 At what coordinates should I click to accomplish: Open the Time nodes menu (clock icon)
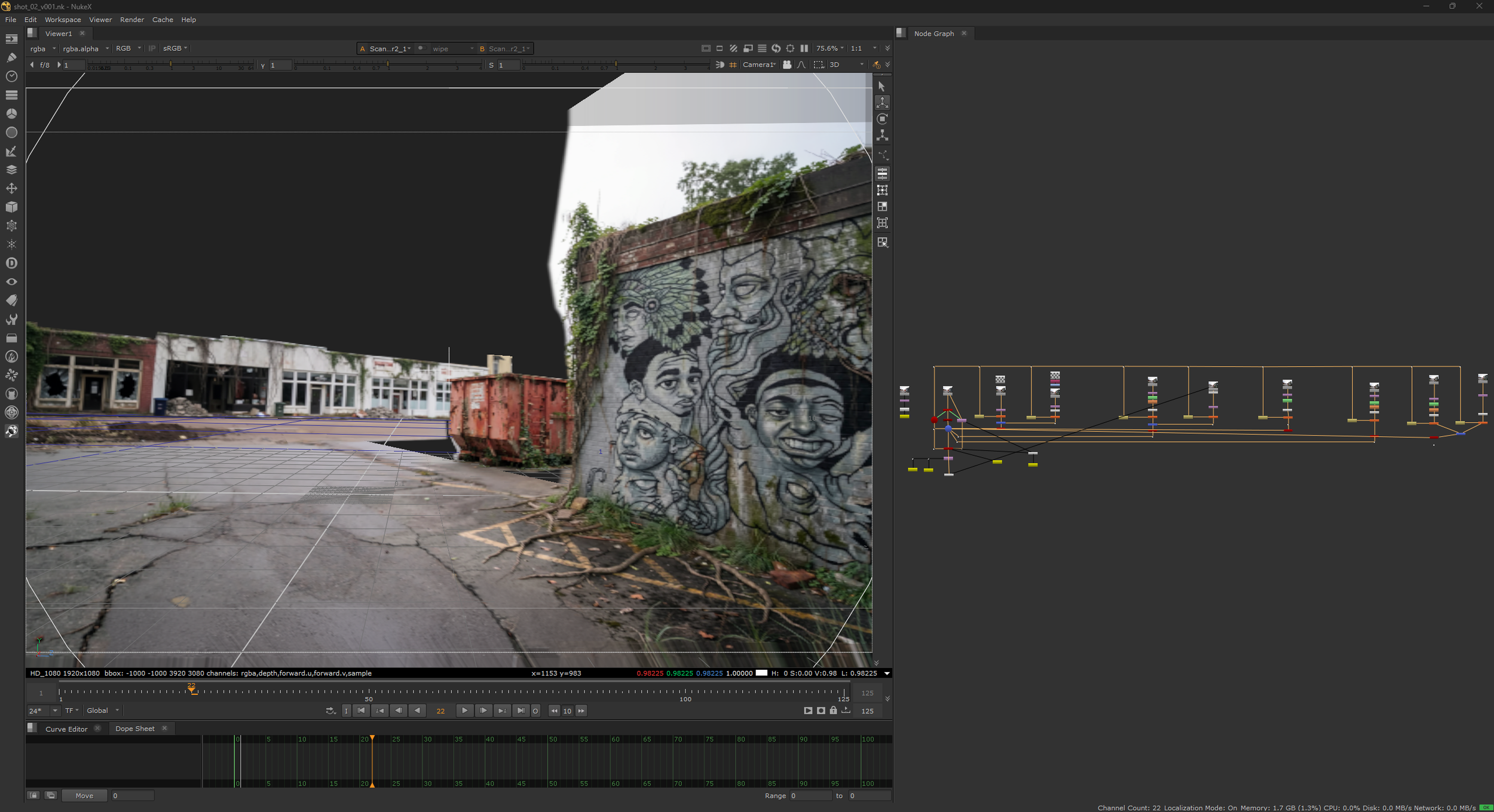(11, 76)
